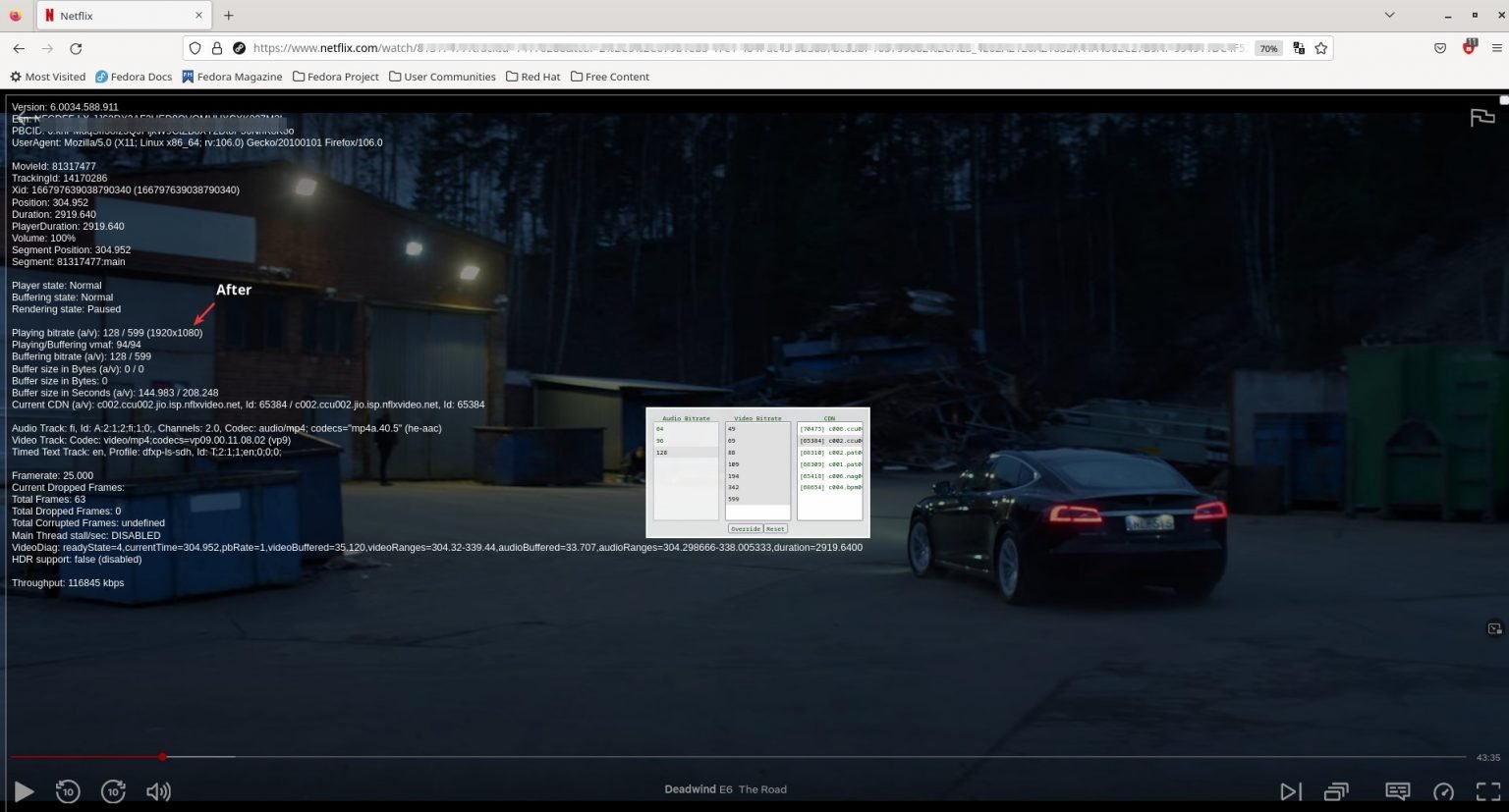Image resolution: width=1509 pixels, height=812 pixels.
Task: Click the flag report icon in top right
Action: pos(1482,116)
